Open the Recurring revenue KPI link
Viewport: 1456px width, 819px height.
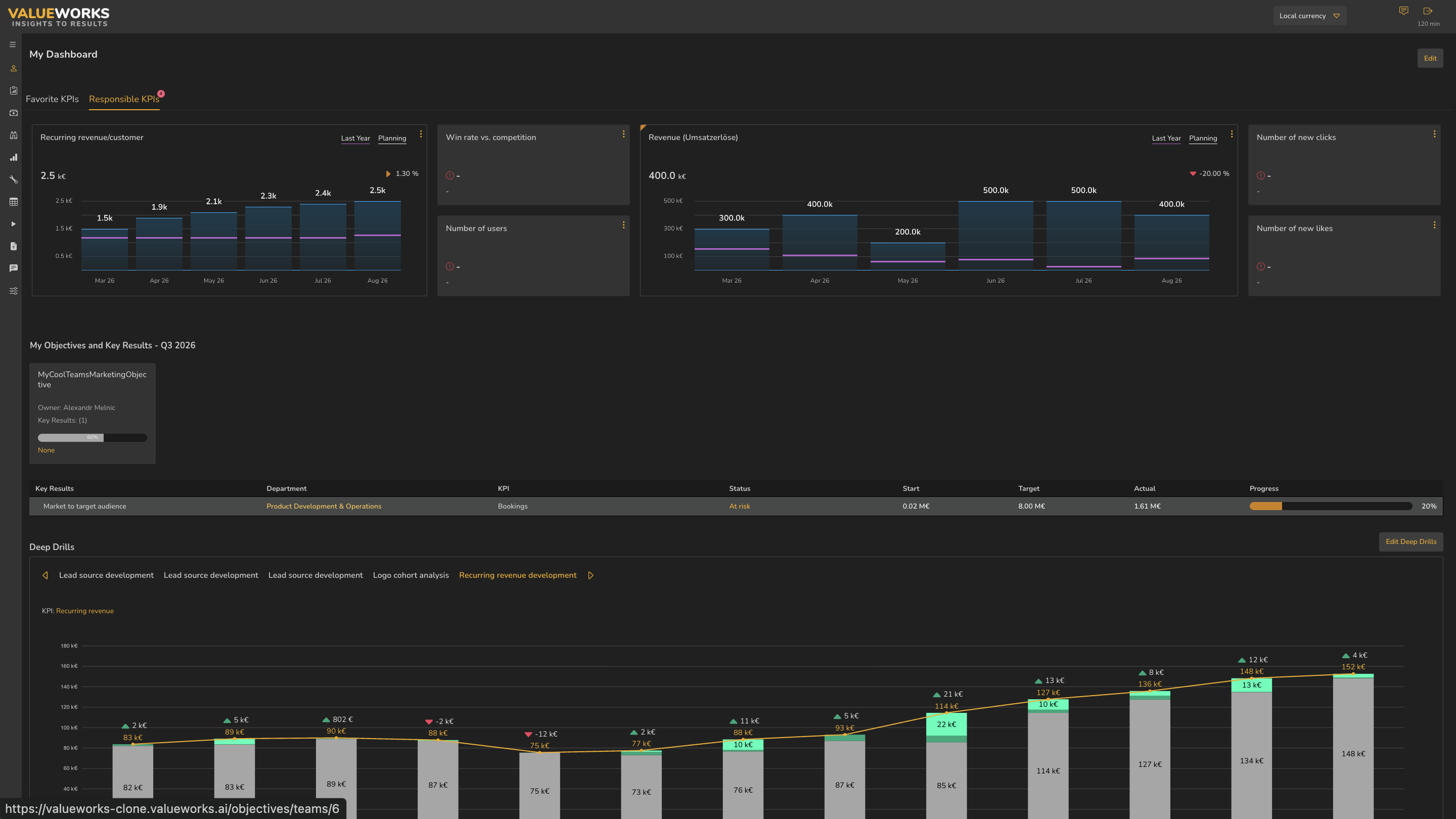(85, 611)
